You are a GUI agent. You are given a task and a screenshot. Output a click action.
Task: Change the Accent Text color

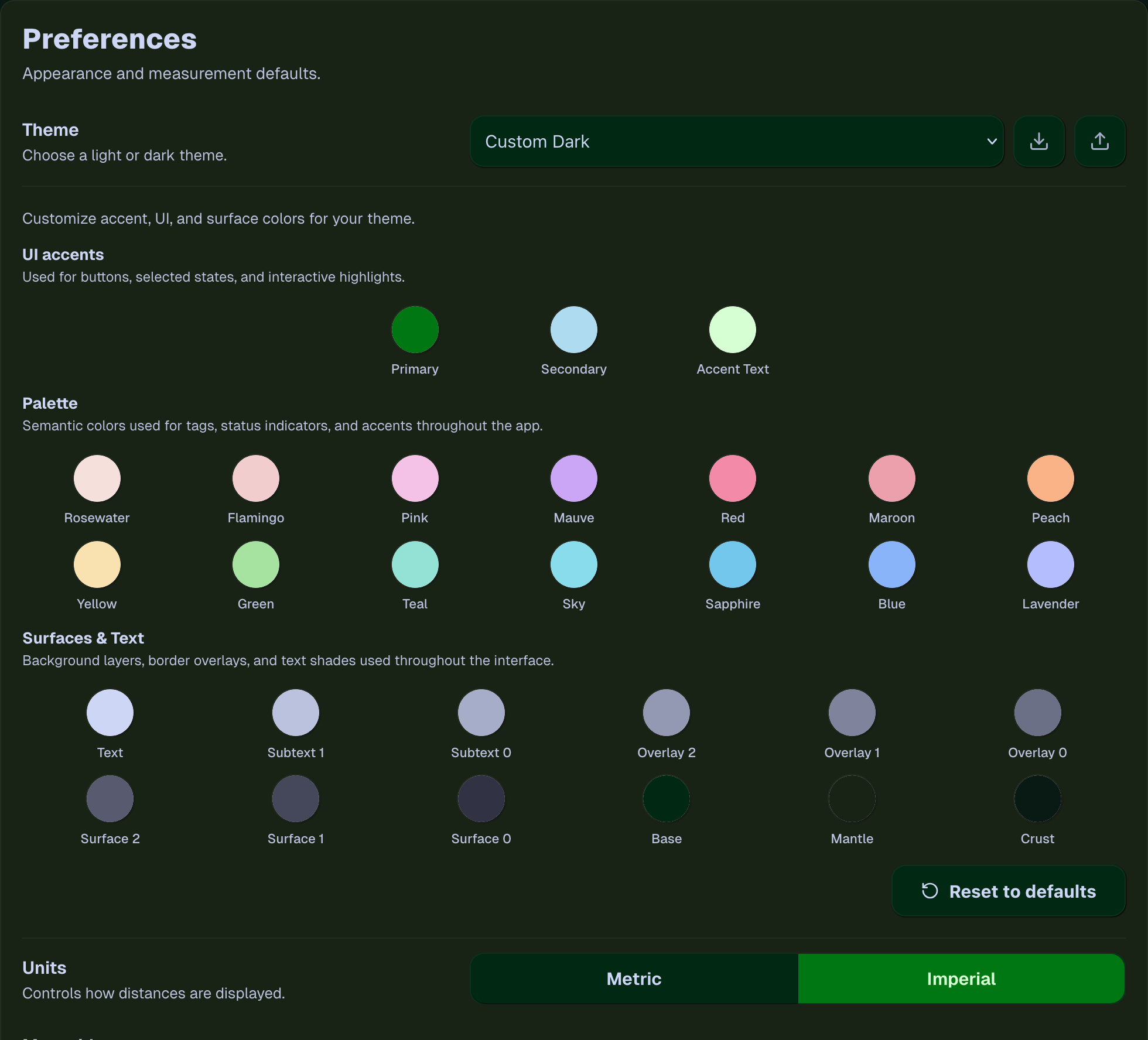point(732,329)
